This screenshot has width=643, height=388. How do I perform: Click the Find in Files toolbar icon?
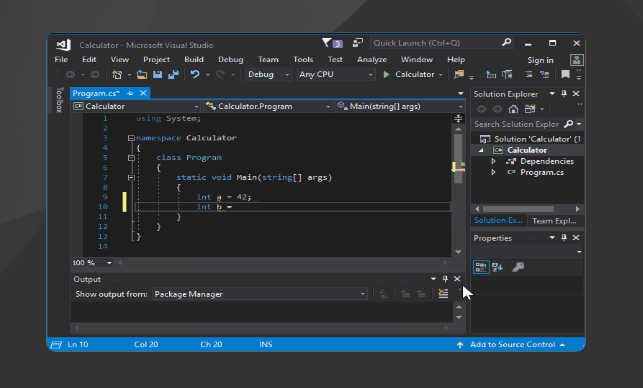[x=458, y=74]
